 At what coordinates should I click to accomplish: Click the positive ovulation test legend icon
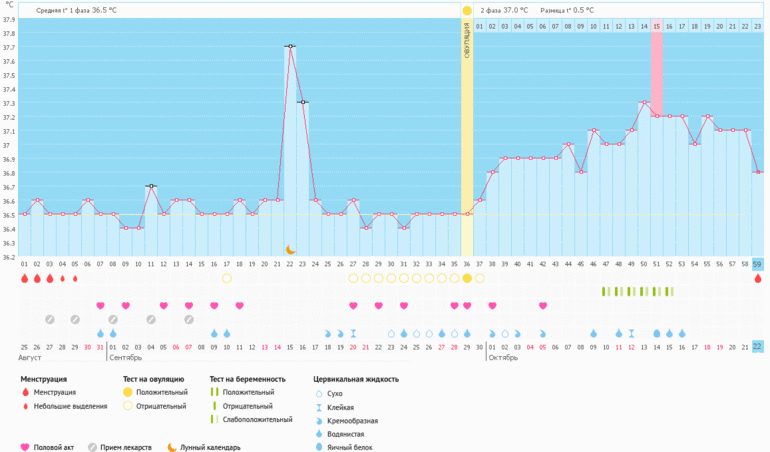(127, 393)
